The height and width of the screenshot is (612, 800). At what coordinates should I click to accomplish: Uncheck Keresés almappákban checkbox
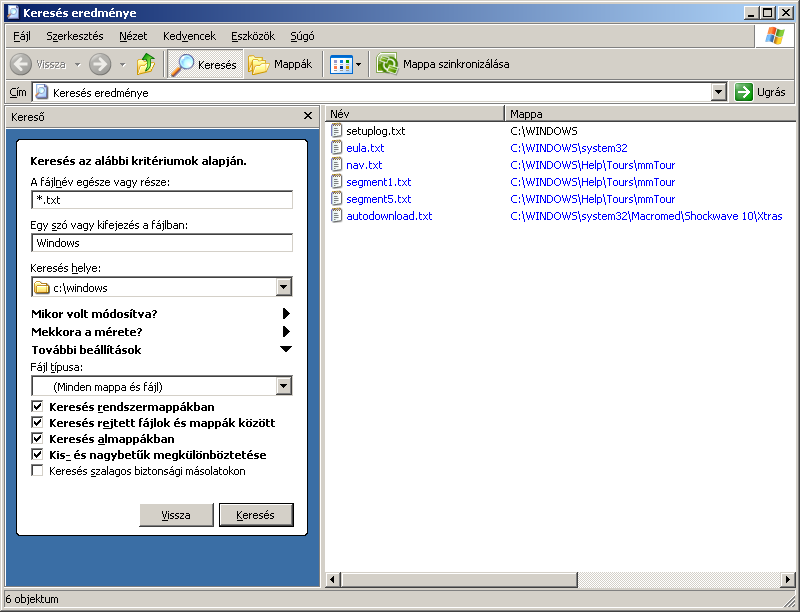click(37, 439)
